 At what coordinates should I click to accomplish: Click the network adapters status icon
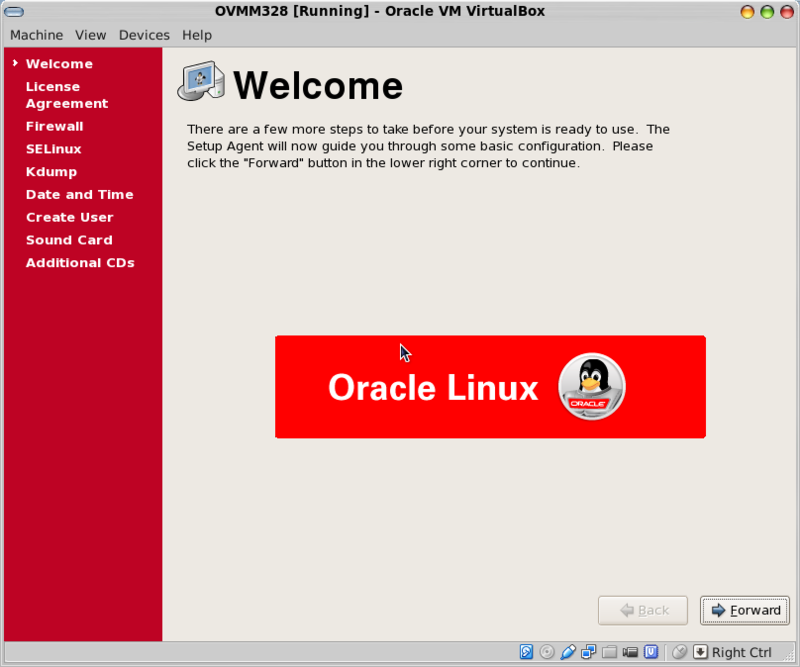[589, 652]
